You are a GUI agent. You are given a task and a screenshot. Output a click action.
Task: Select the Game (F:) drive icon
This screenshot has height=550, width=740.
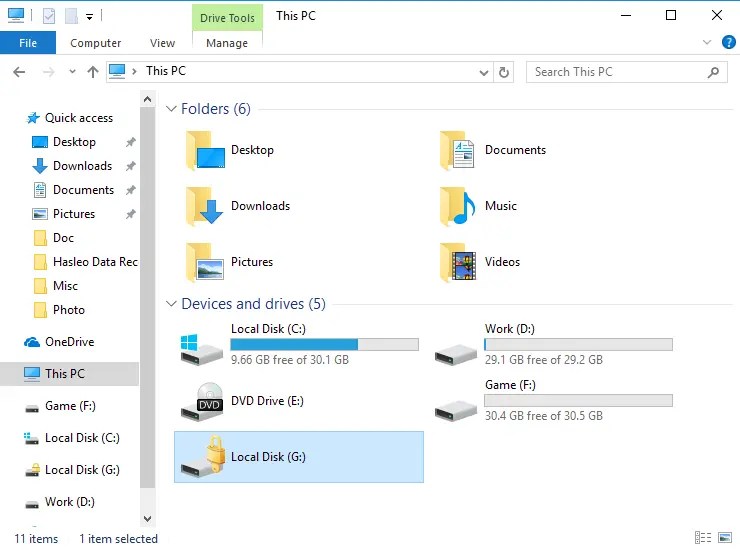456,411
